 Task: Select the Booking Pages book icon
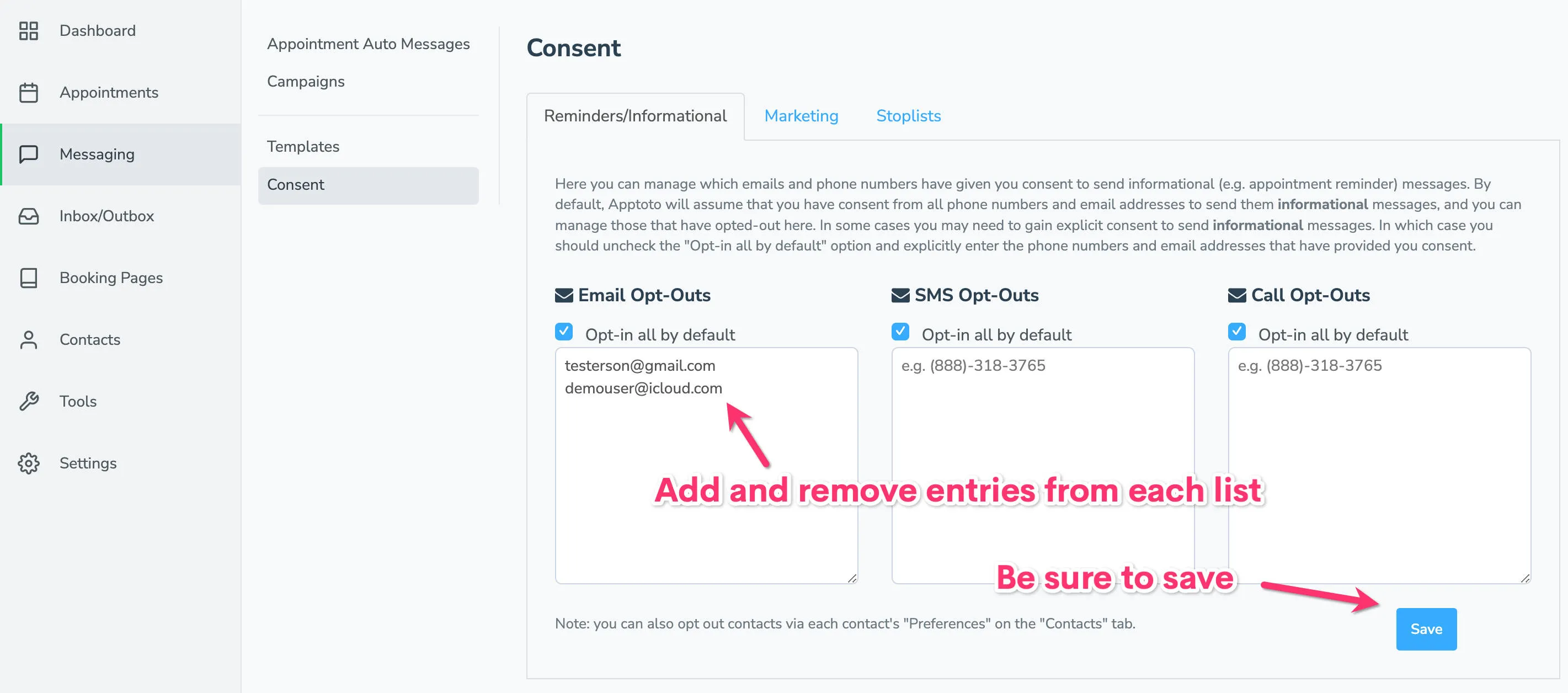[x=28, y=278]
